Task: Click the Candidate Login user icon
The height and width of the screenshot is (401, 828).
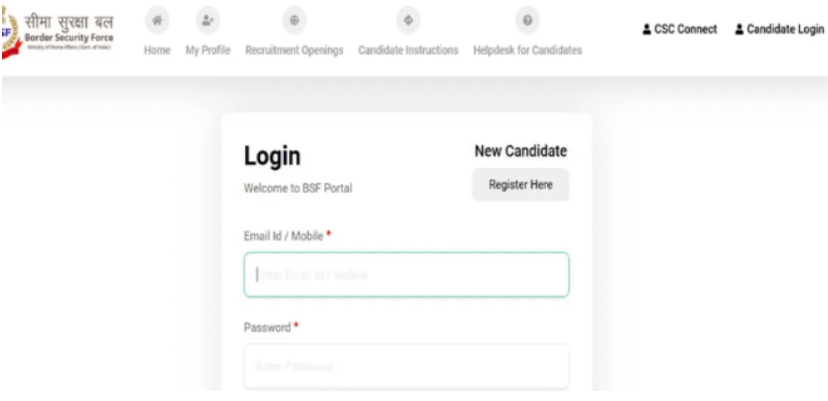Action: tap(739, 29)
